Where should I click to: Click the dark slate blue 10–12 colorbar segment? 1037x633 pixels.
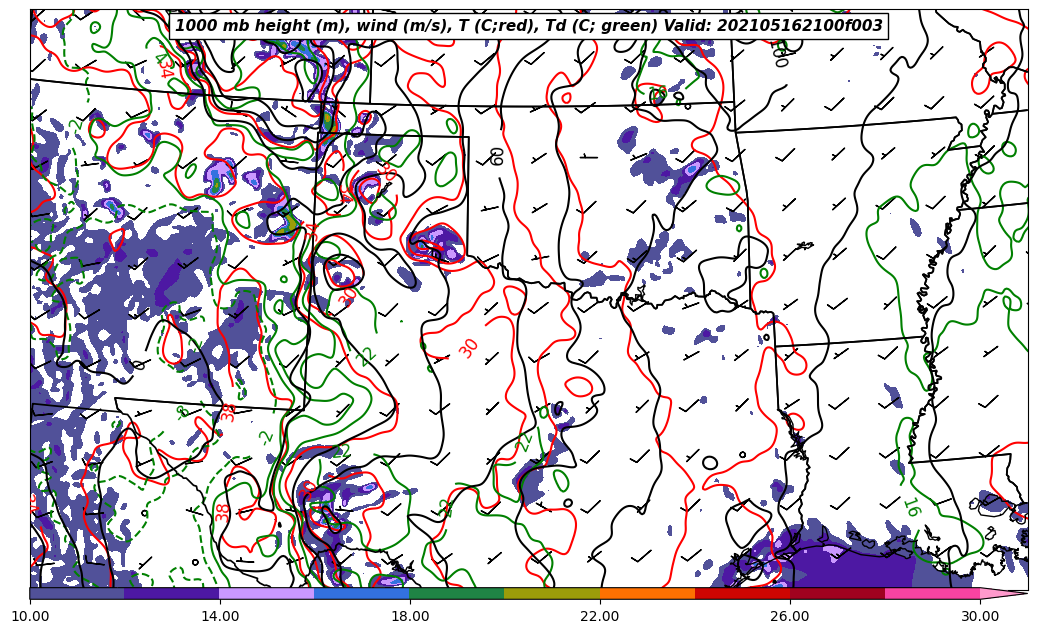[77, 593]
